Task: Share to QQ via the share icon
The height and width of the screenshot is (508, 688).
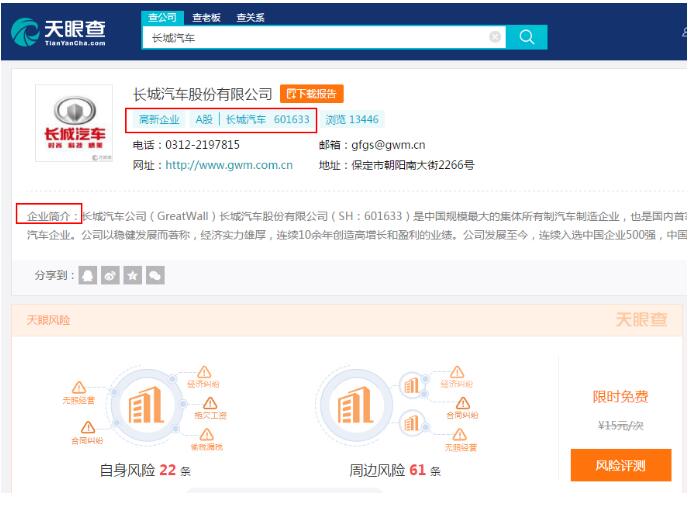Action: click(88, 275)
